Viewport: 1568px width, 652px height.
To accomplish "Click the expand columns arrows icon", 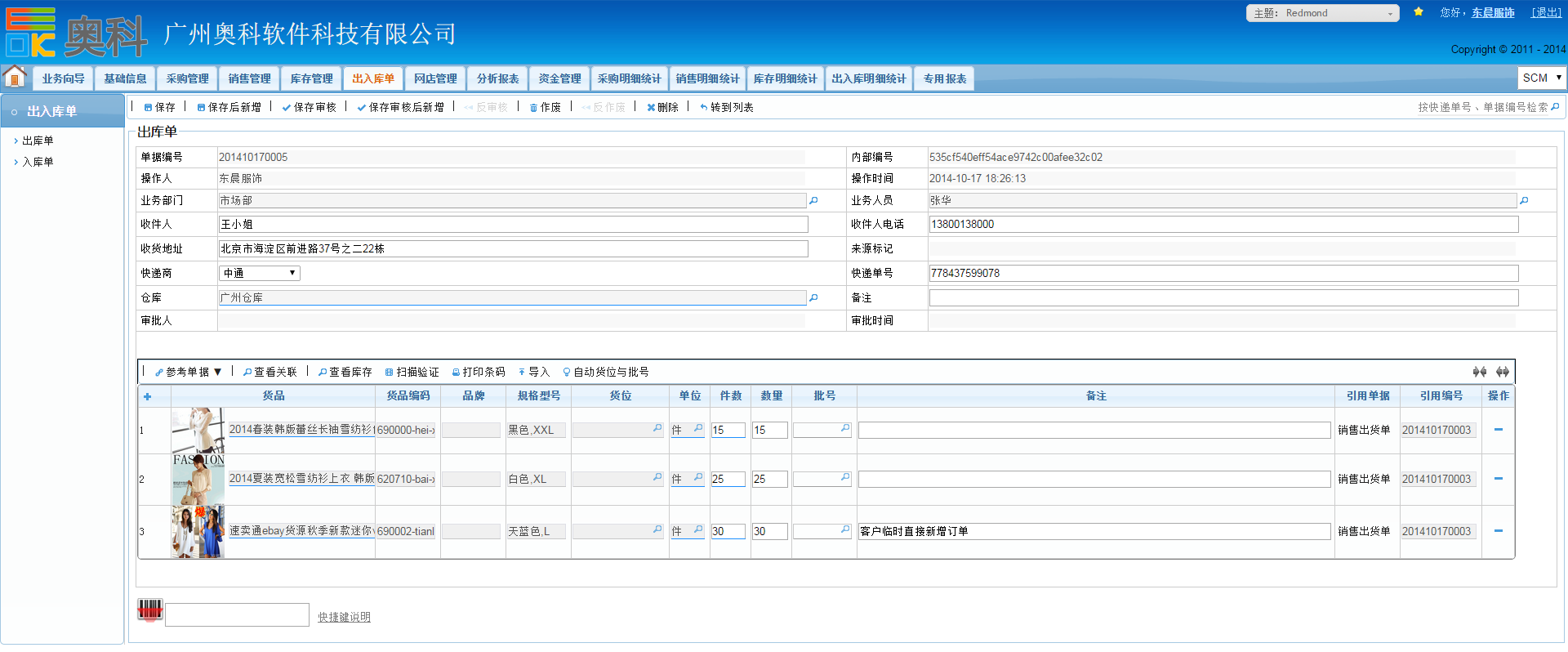I will [1502, 372].
